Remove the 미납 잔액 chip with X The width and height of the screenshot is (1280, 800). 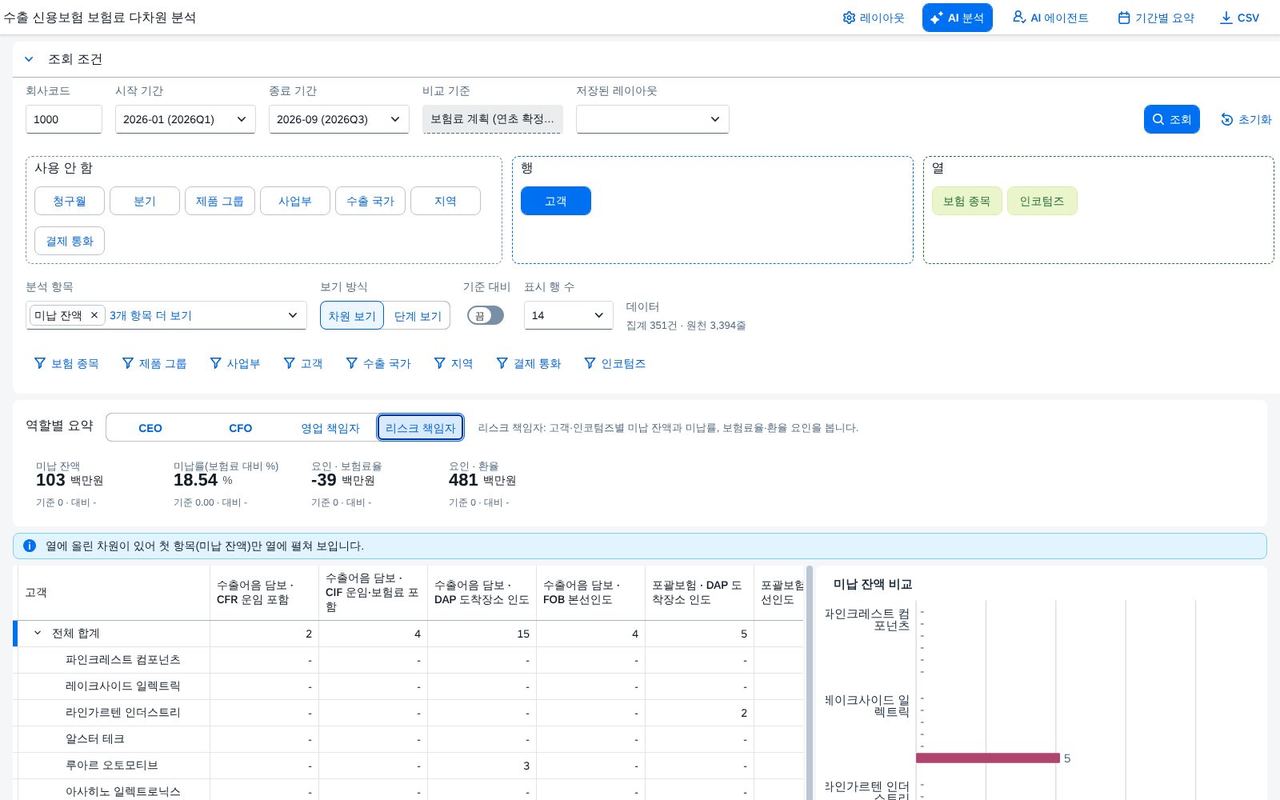[x=94, y=315]
